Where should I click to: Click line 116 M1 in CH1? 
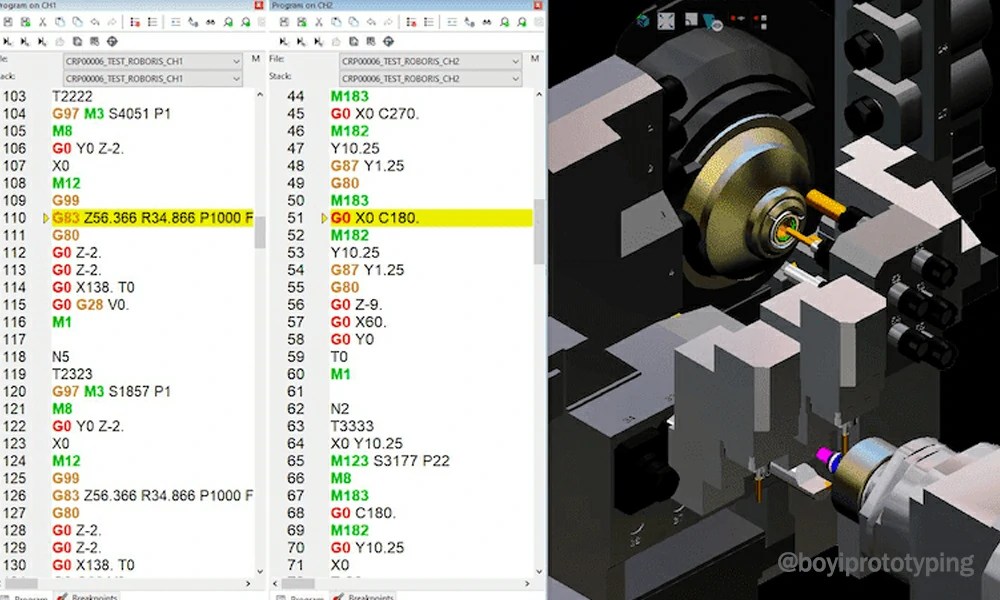click(62, 322)
